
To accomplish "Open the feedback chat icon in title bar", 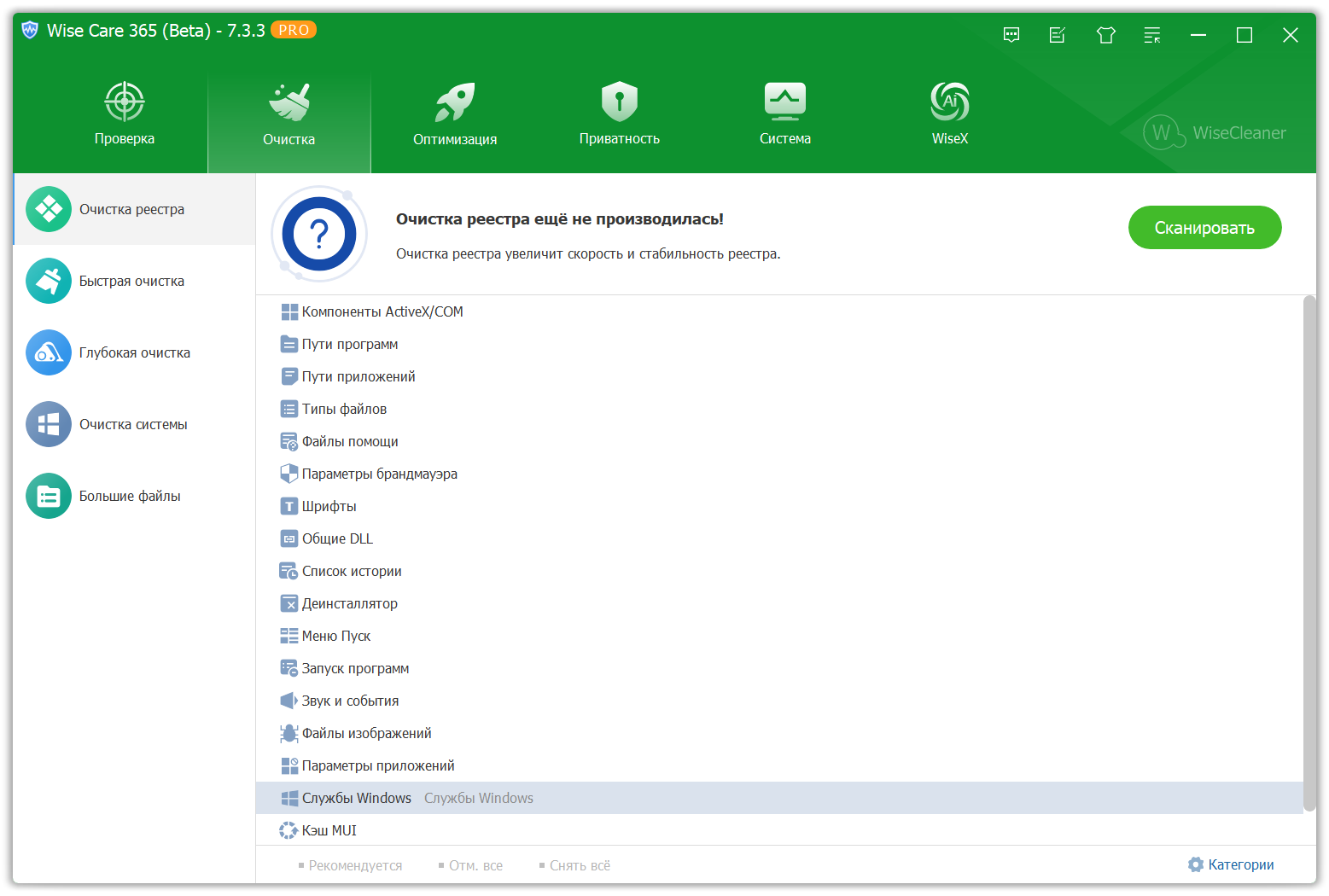I will tap(1011, 35).
